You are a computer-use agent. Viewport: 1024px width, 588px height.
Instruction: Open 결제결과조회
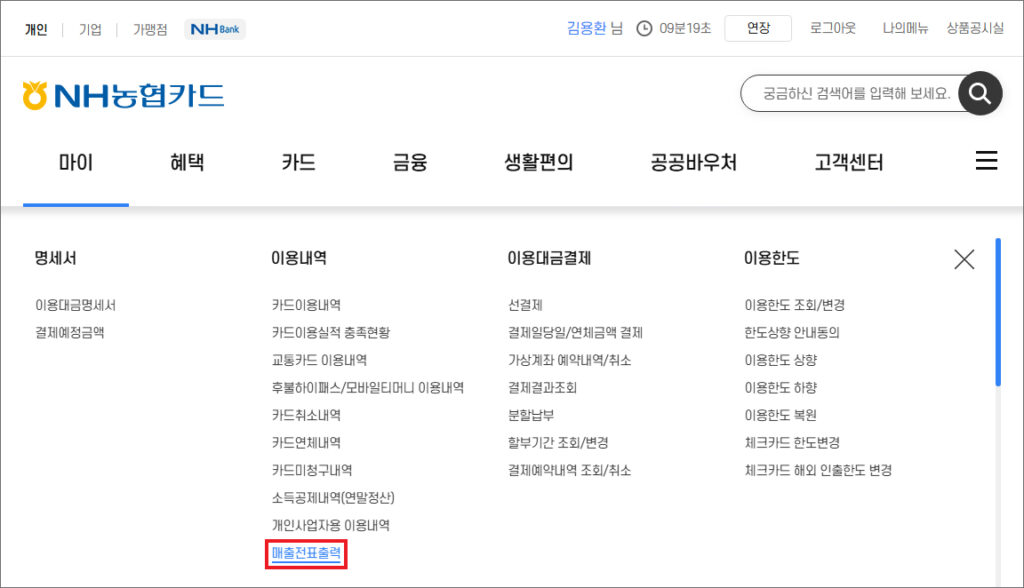pyautogui.click(x=542, y=387)
